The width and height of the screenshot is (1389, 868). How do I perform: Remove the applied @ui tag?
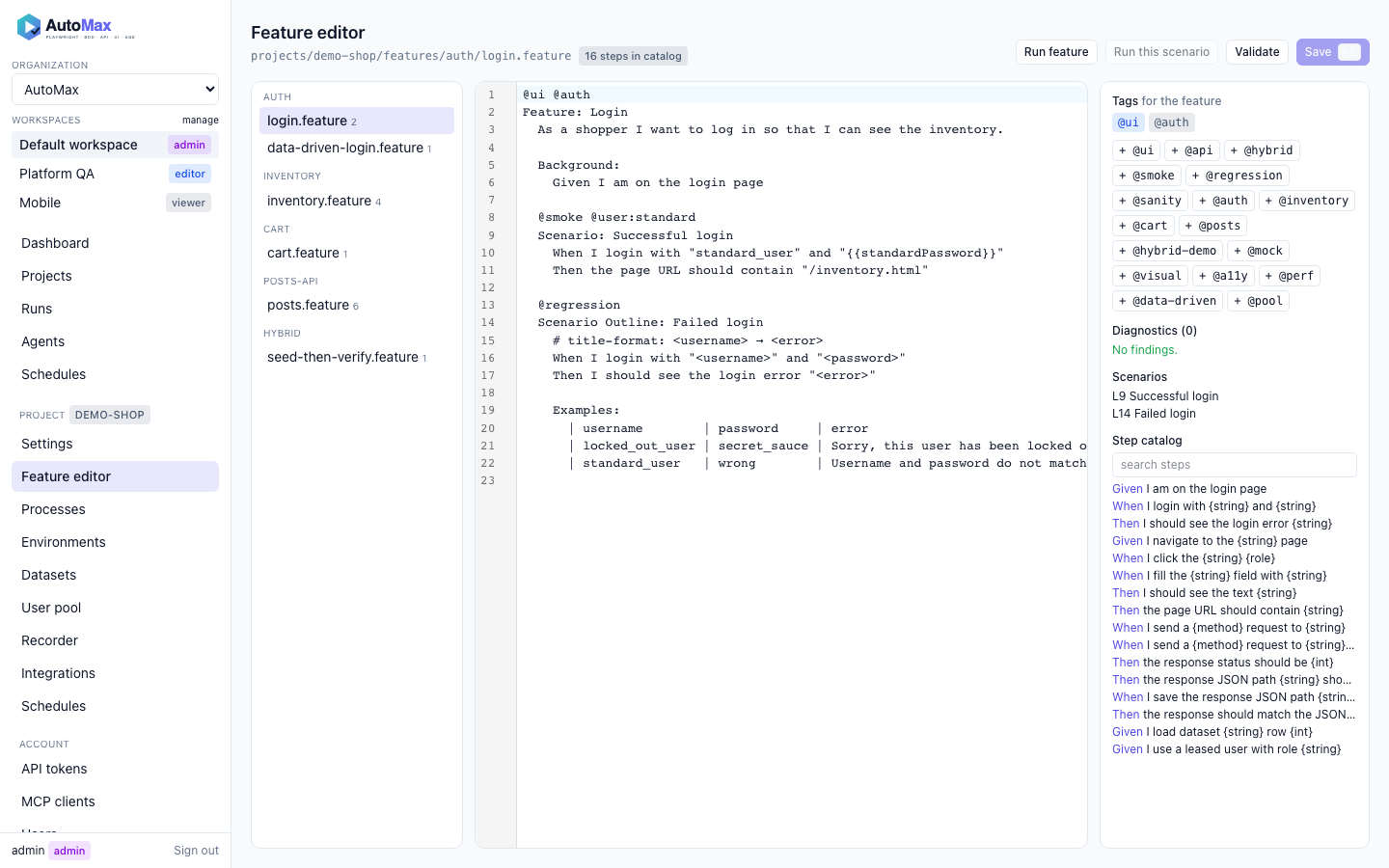pyautogui.click(x=1129, y=122)
